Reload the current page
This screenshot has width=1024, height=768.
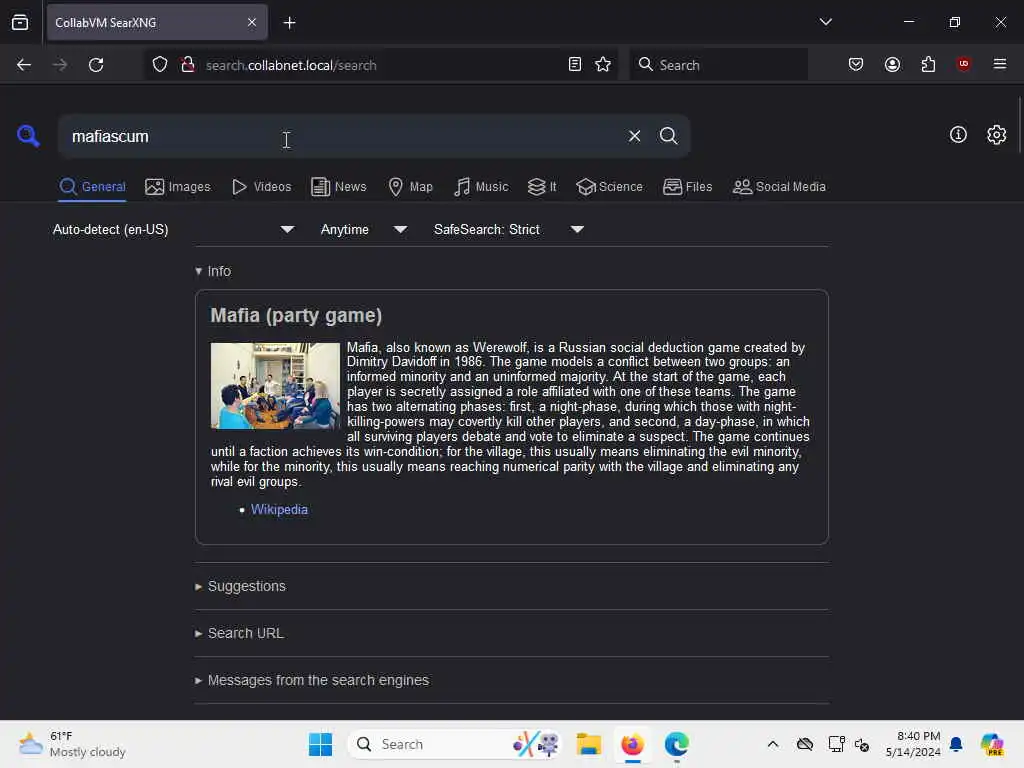[96, 65]
